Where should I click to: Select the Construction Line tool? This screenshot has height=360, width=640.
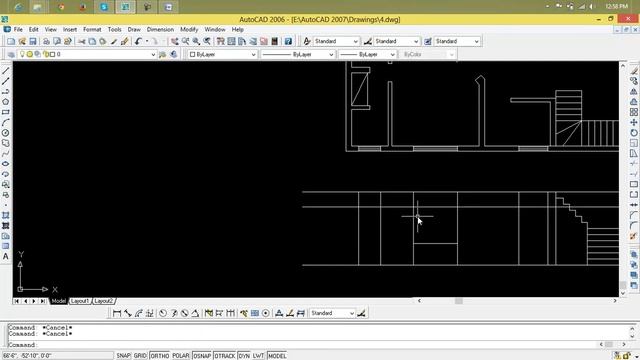point(6,81)
